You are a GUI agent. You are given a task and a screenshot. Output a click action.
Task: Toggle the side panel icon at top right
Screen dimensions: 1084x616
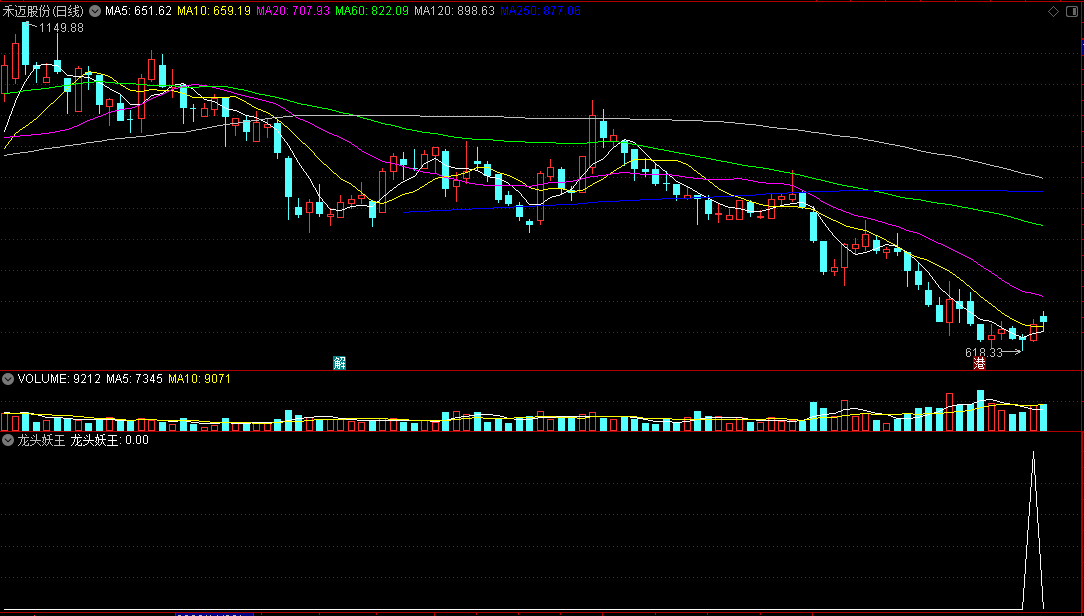(x=1073, y=11)
